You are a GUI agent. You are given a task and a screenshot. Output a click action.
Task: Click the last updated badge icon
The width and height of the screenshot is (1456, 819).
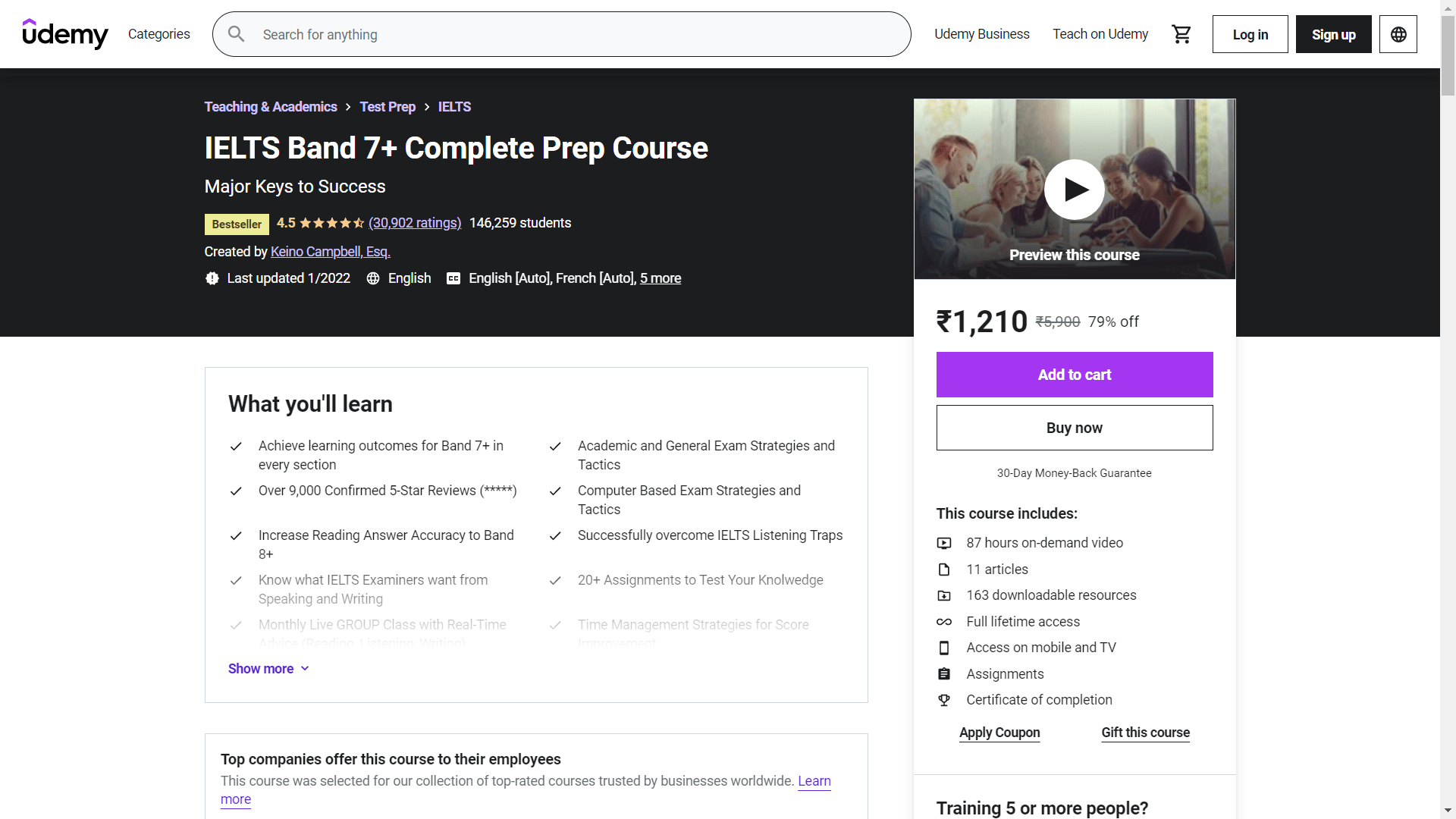point(212,278)
